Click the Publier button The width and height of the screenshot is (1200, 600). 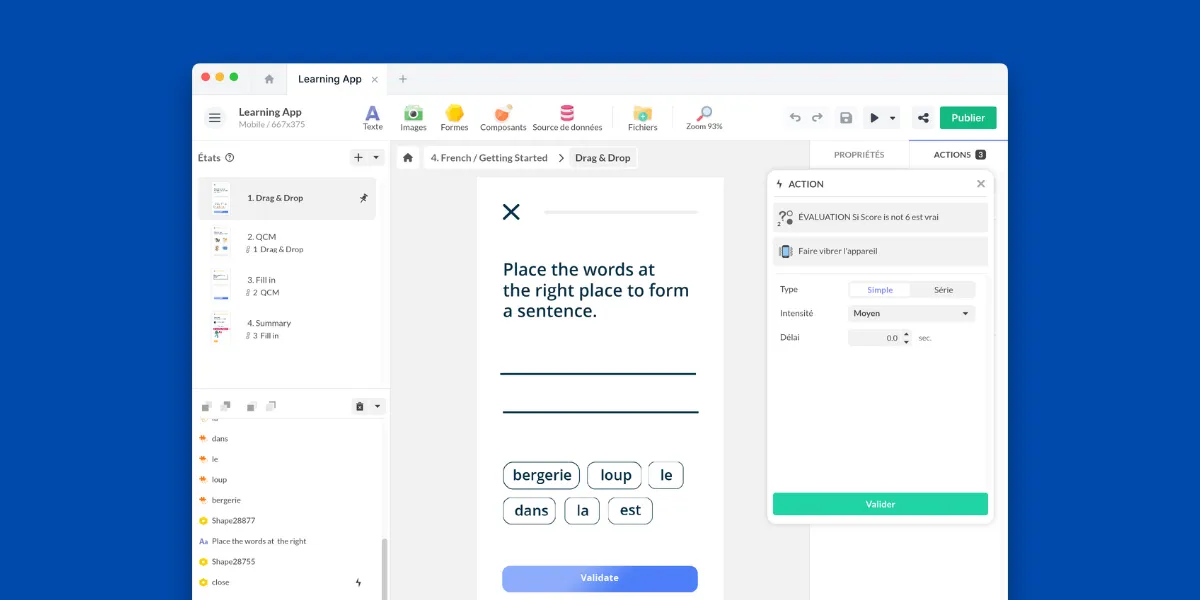click(968, 118)
